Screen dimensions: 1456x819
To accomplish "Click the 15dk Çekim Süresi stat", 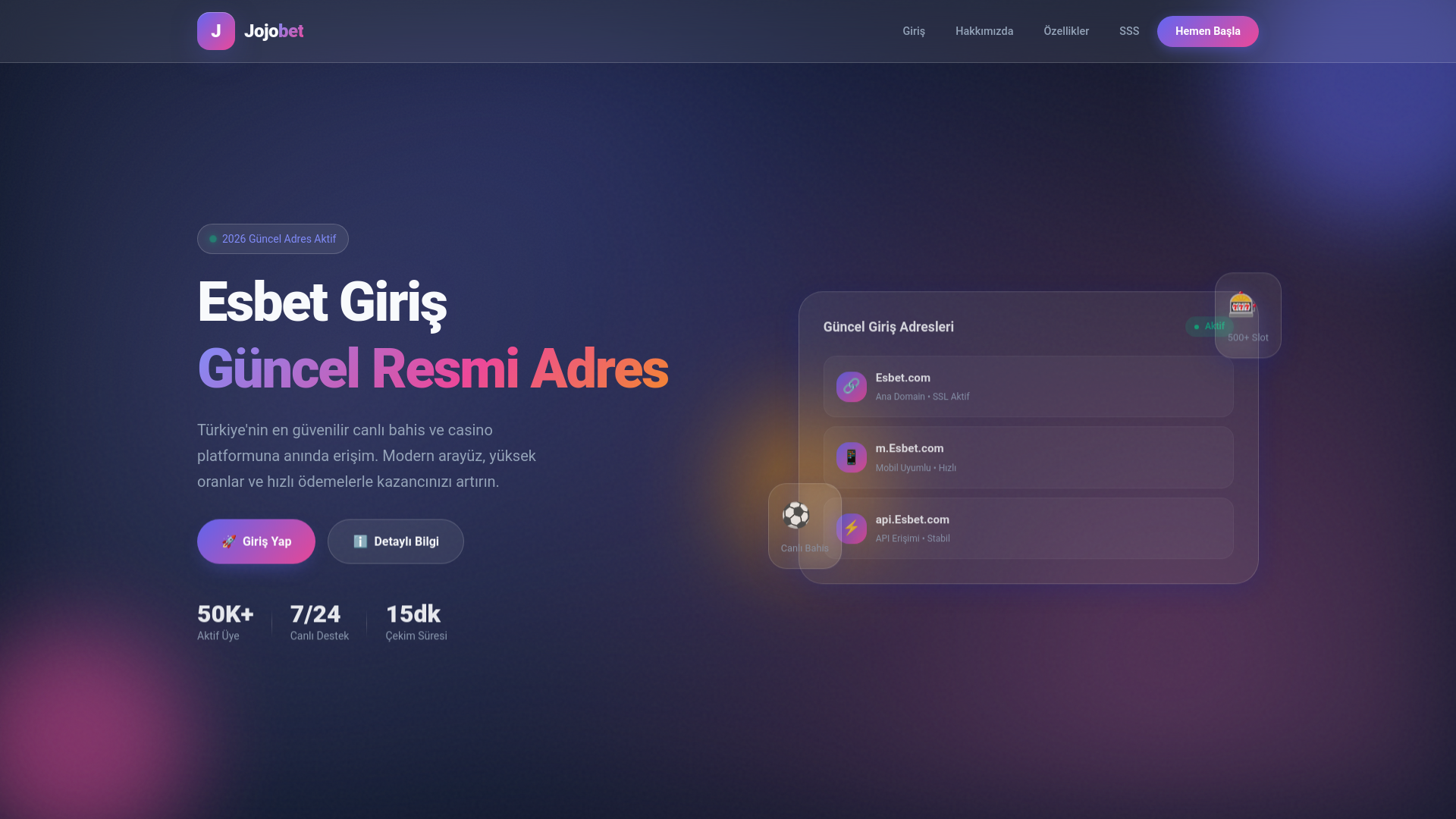I will coord(416,622).
